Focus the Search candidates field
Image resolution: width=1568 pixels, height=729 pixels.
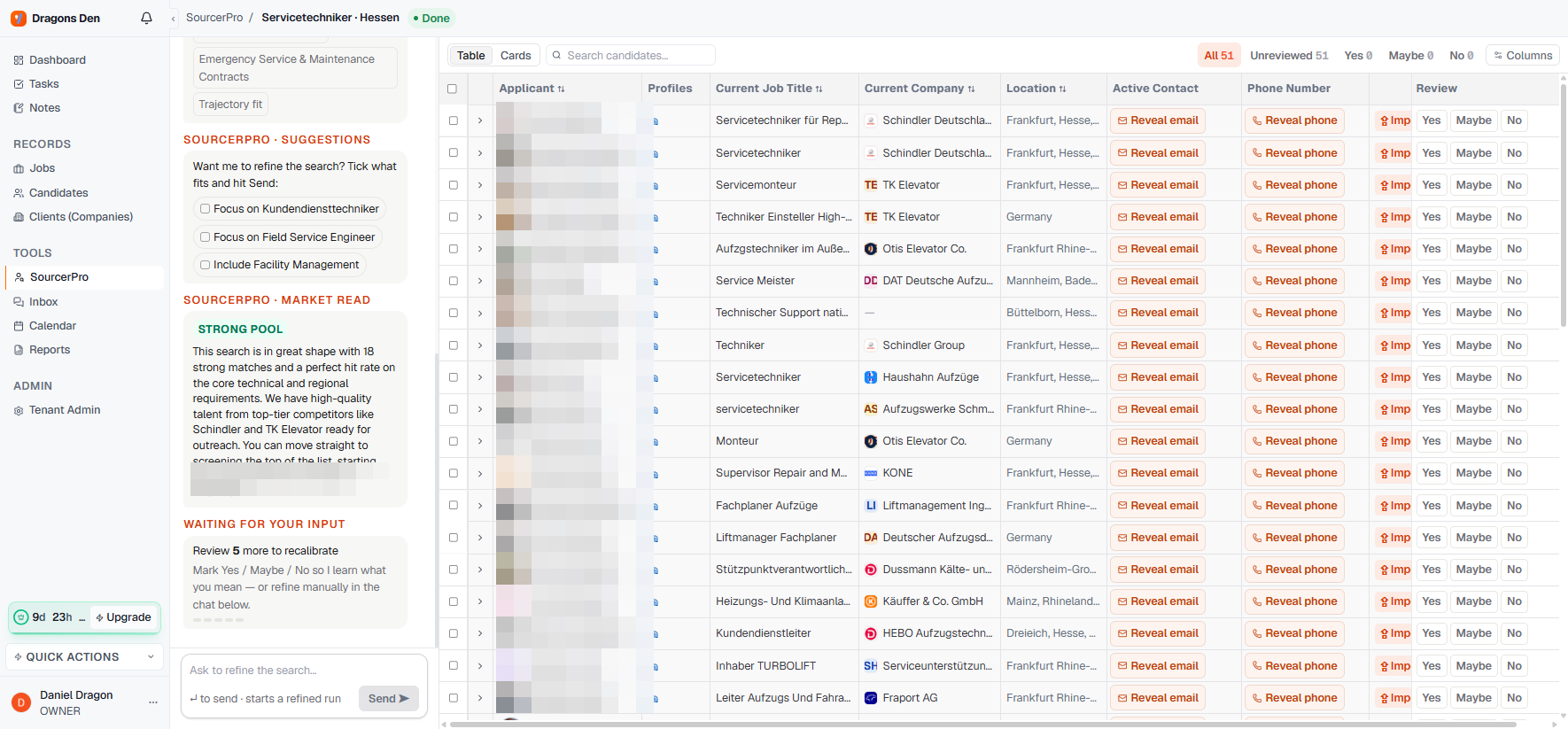[631, 56]
